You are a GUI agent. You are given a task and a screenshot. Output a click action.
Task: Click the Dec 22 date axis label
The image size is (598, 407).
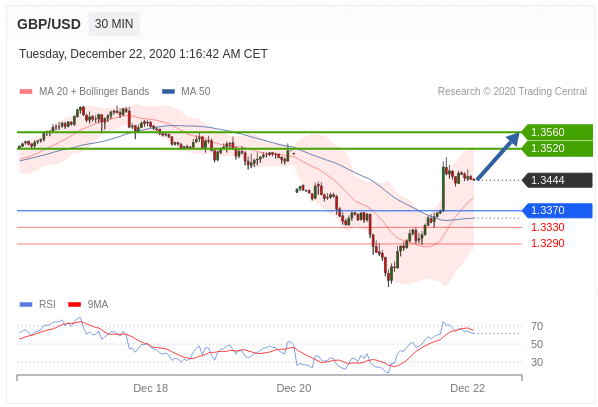coord(468,388)
